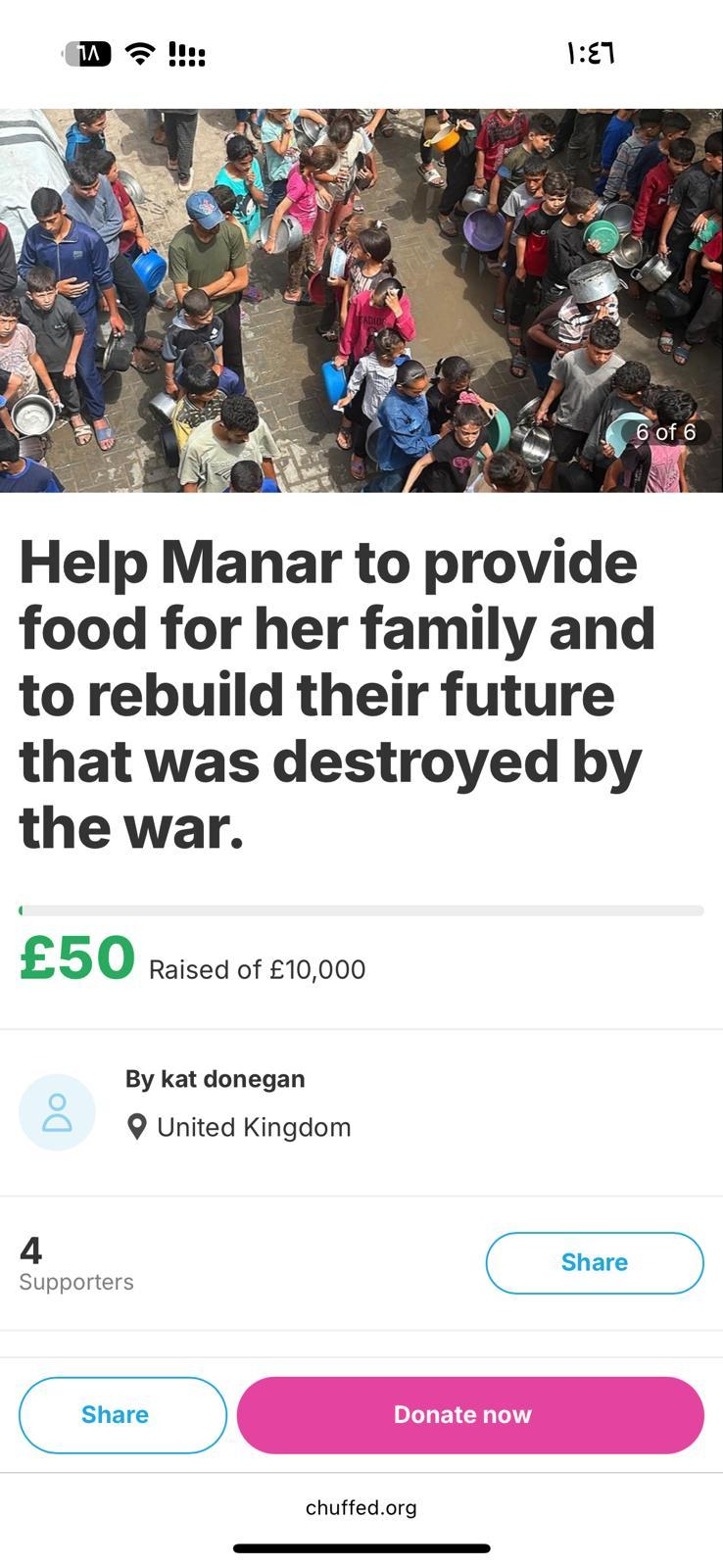Tap the "Raised of £10,000" goal text
Screen dimensions: 723x1568
point(257,969)
